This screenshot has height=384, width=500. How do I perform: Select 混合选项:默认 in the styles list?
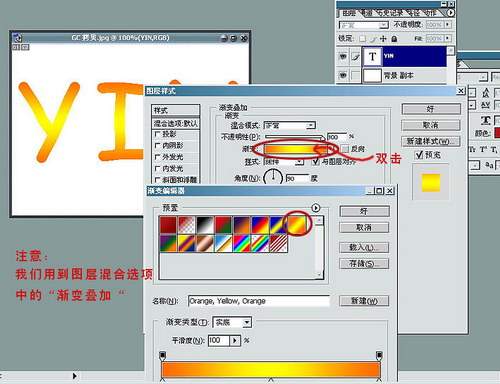pos(176,124)
